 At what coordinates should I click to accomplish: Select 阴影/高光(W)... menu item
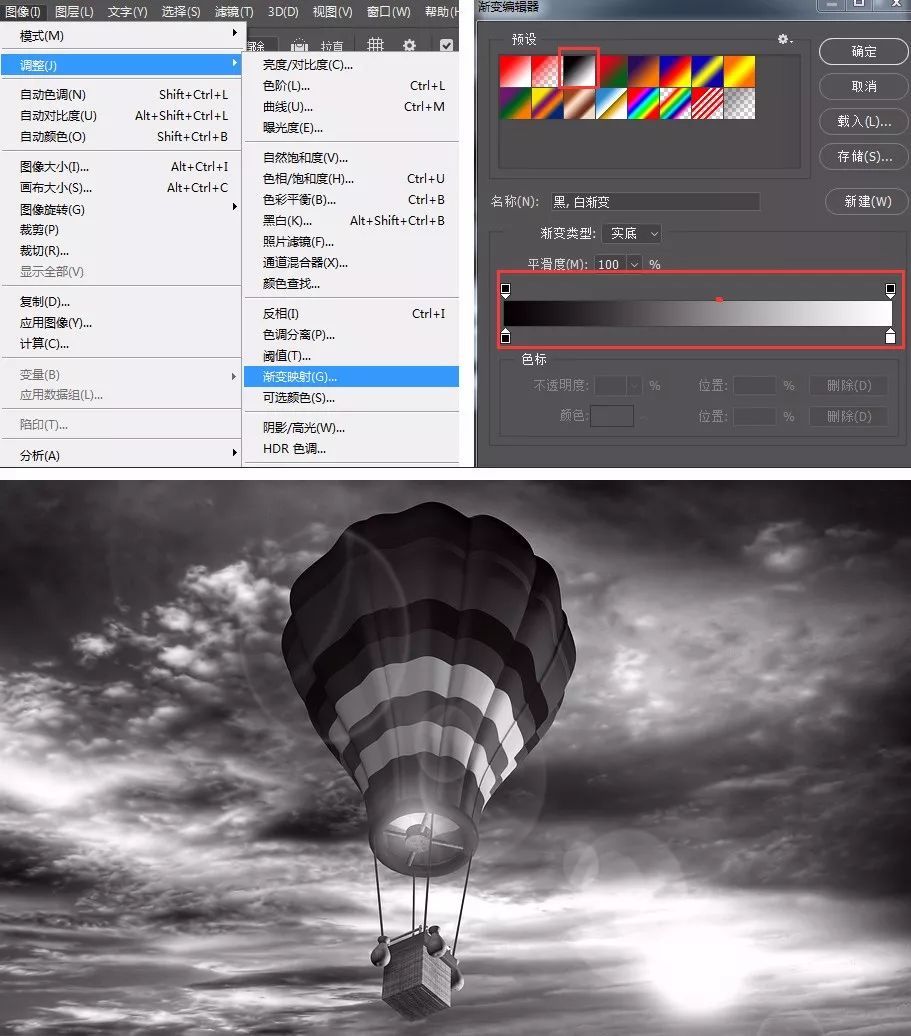click(x=351, y=427)
